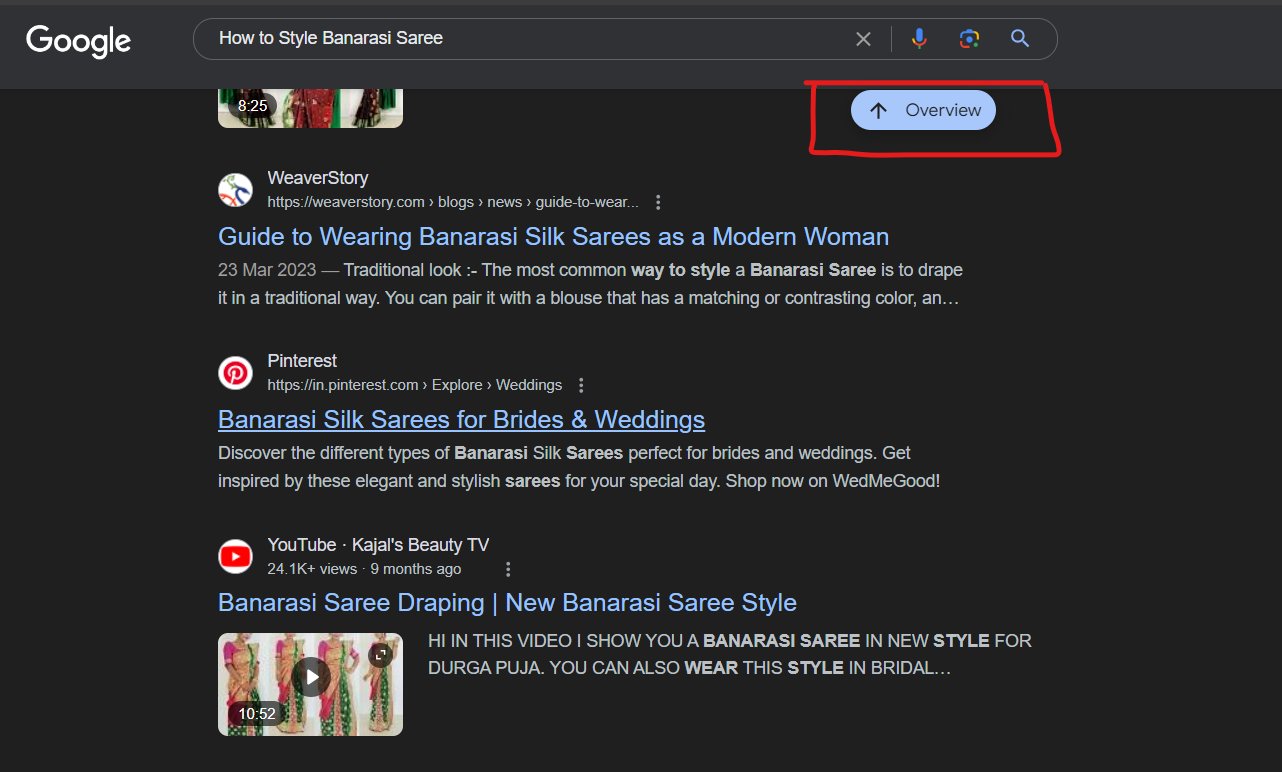The width and height of the screenshot is (1282, 772).
Task: Open the three-dot menu for the YouTube result
Action: pos(508,568)
